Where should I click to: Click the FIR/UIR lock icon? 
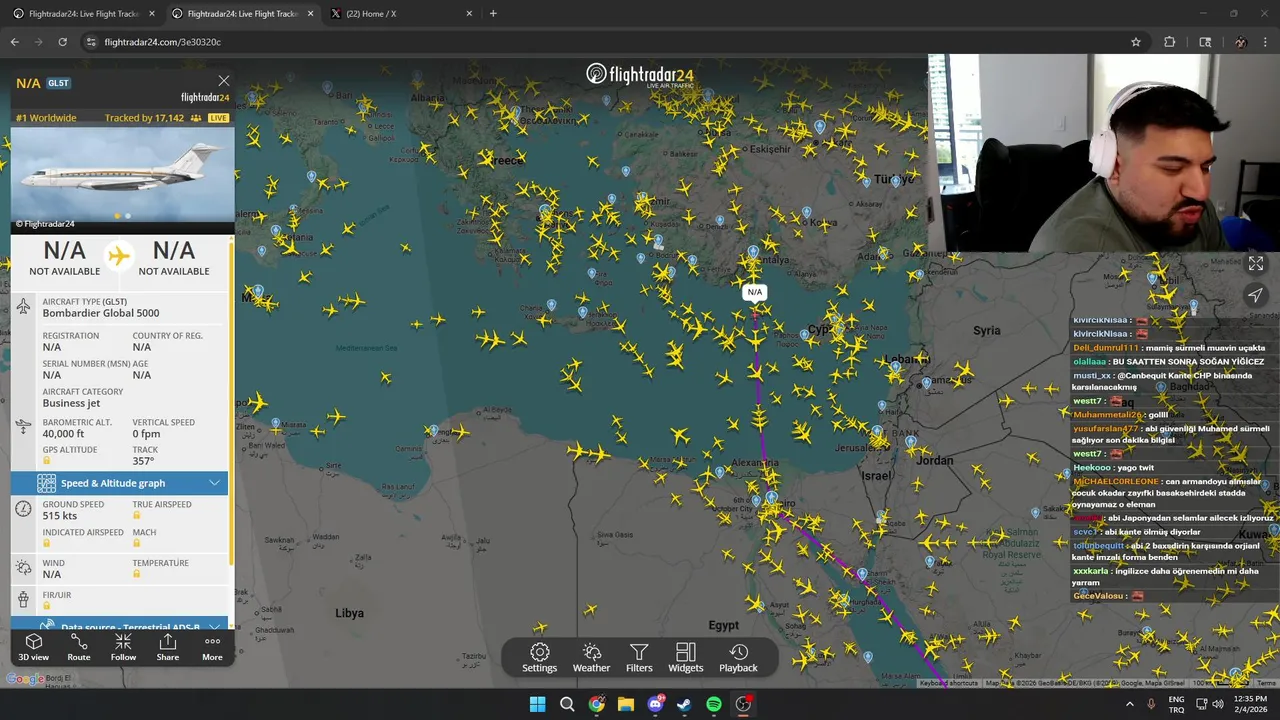(47, 606)
